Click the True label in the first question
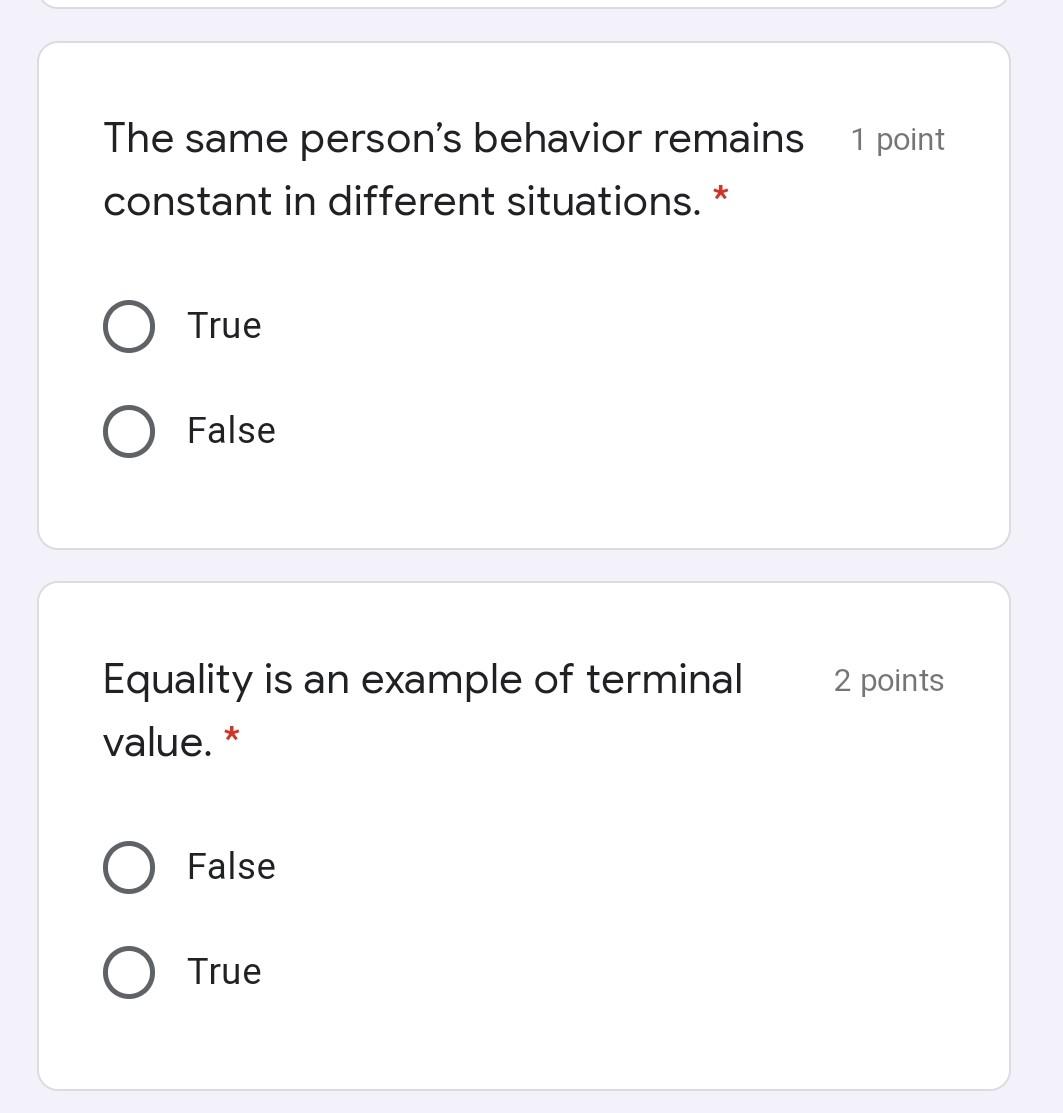 pyautogui.click(x=223, y=325)
